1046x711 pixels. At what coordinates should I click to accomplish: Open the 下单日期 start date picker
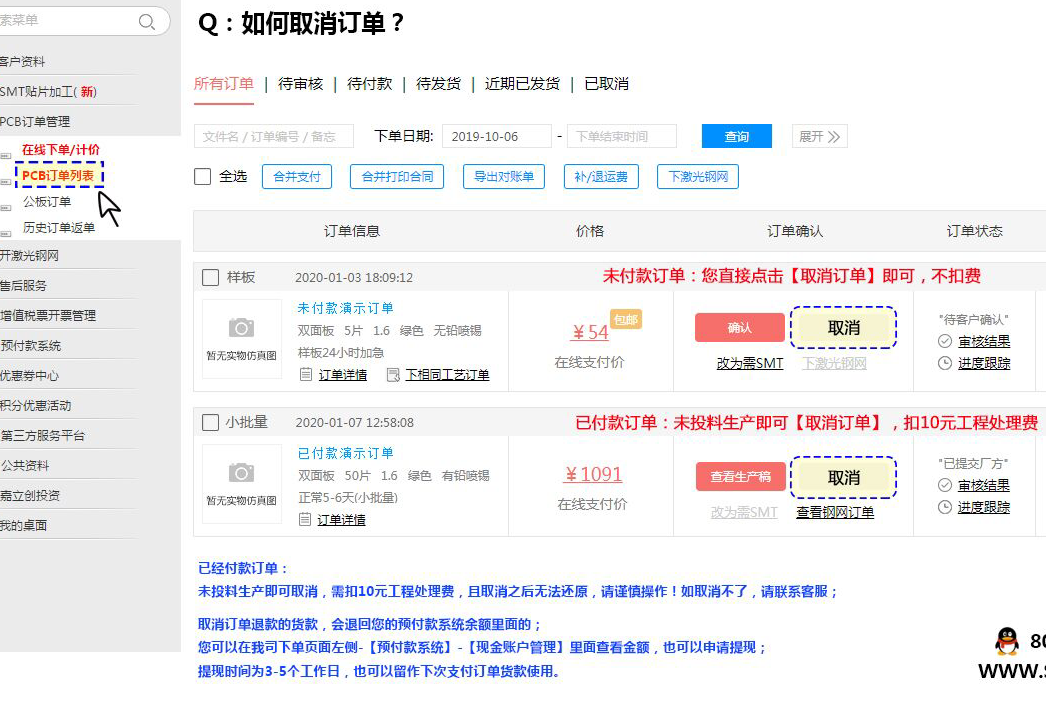click(x=496, y=137)
